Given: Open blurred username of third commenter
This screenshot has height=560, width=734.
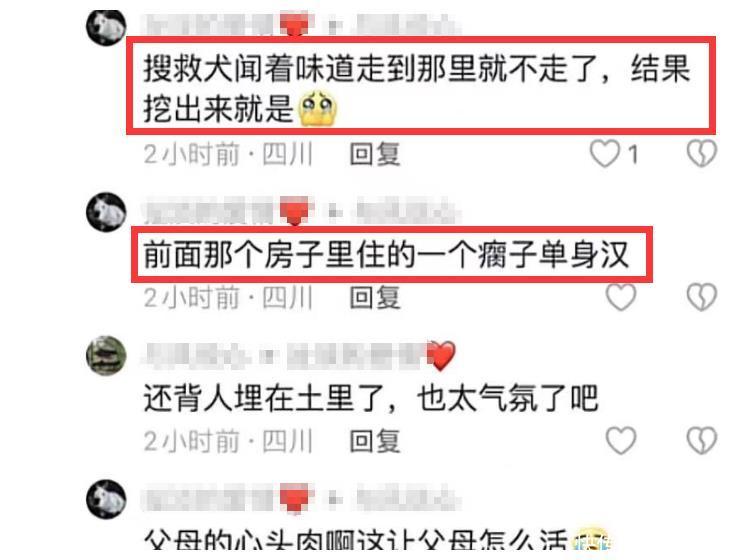Looking at the screenshot, I should point(283,355).
